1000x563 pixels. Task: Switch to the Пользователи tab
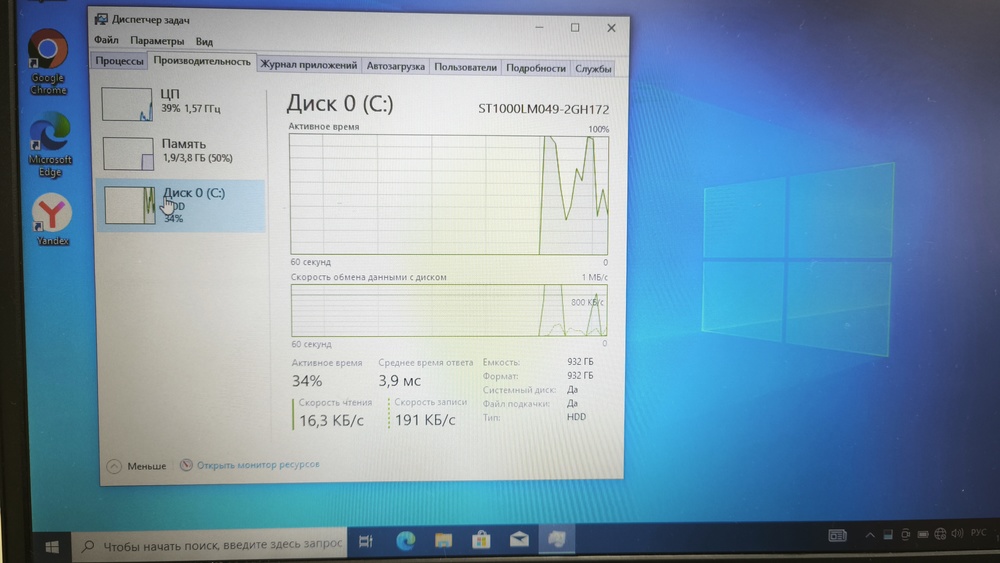pos(466,67)
